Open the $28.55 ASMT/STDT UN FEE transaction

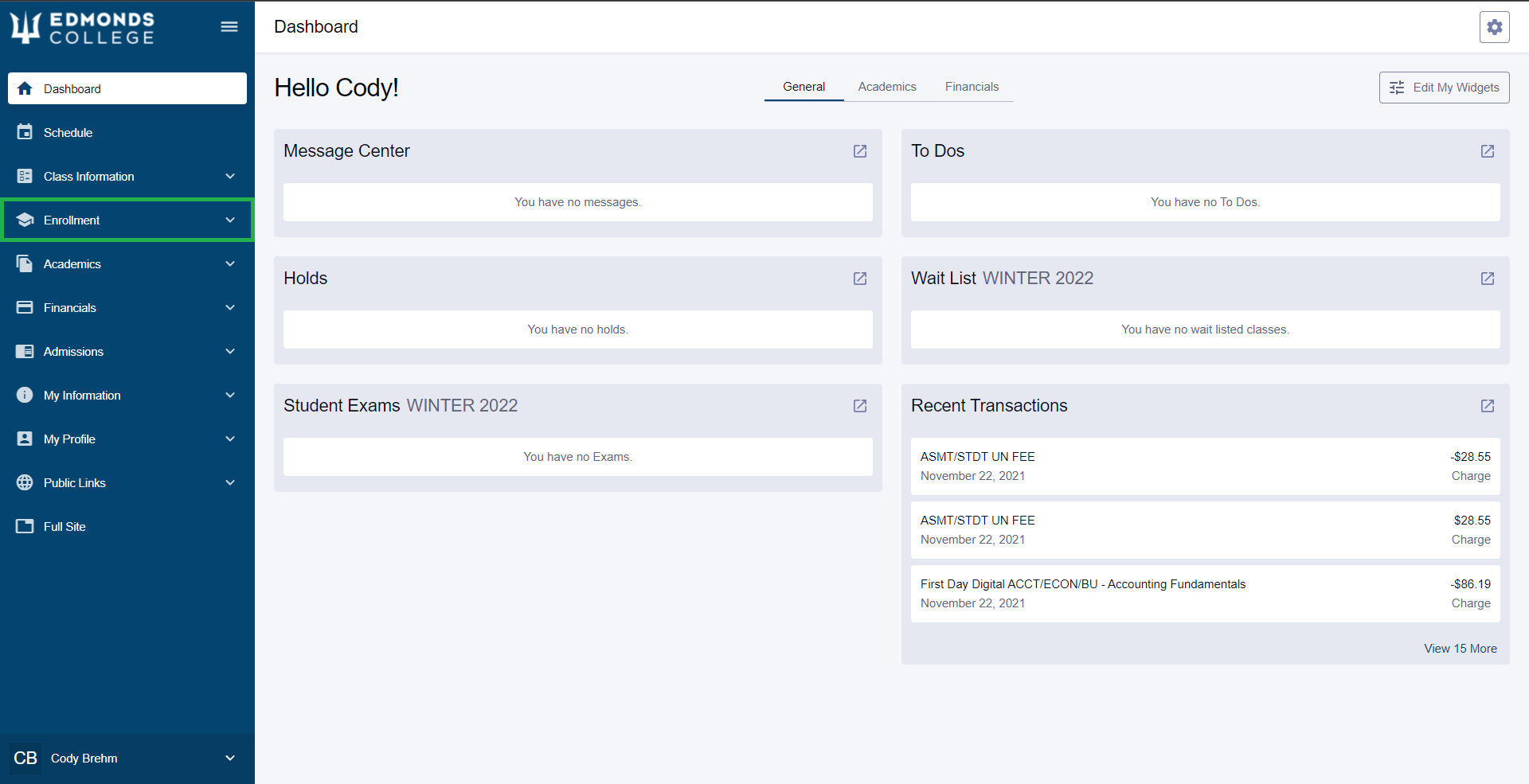tap(1205, 530)
